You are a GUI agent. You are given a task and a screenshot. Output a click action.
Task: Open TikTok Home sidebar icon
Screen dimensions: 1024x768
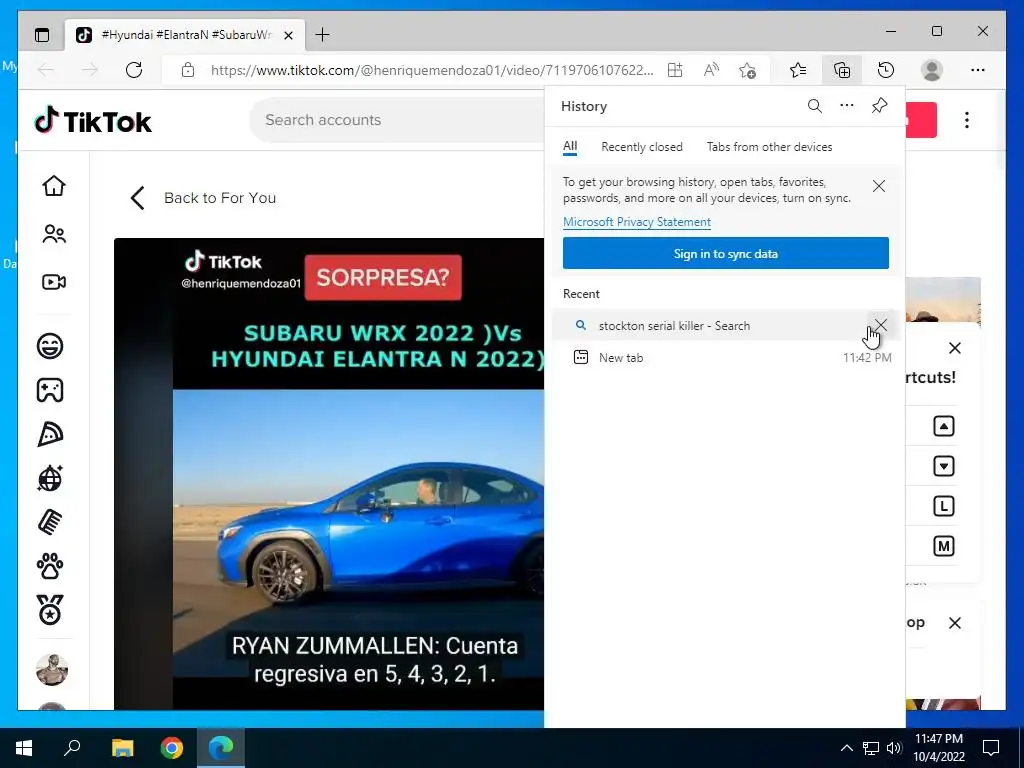point(54,186)
